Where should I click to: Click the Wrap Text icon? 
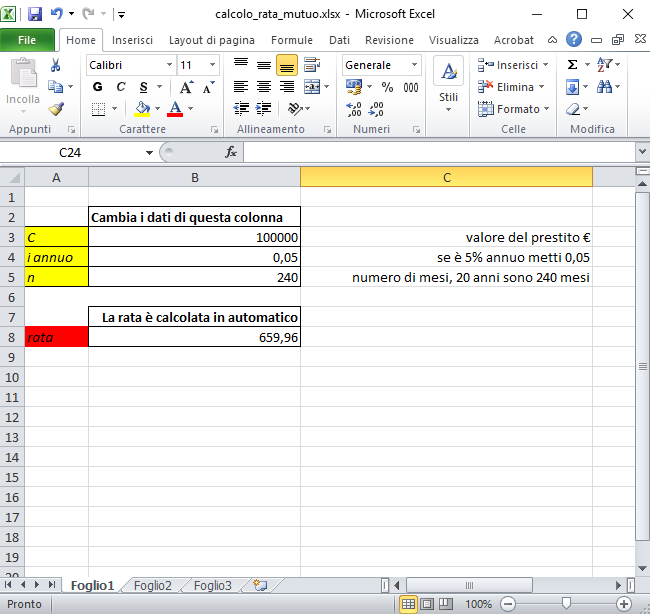(x=312, y=65)
